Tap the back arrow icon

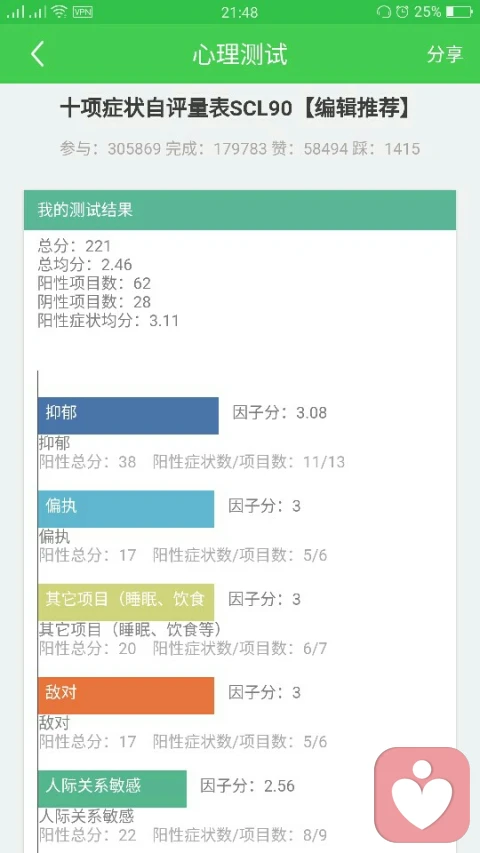pyautogui.click(x=38, y=54)
